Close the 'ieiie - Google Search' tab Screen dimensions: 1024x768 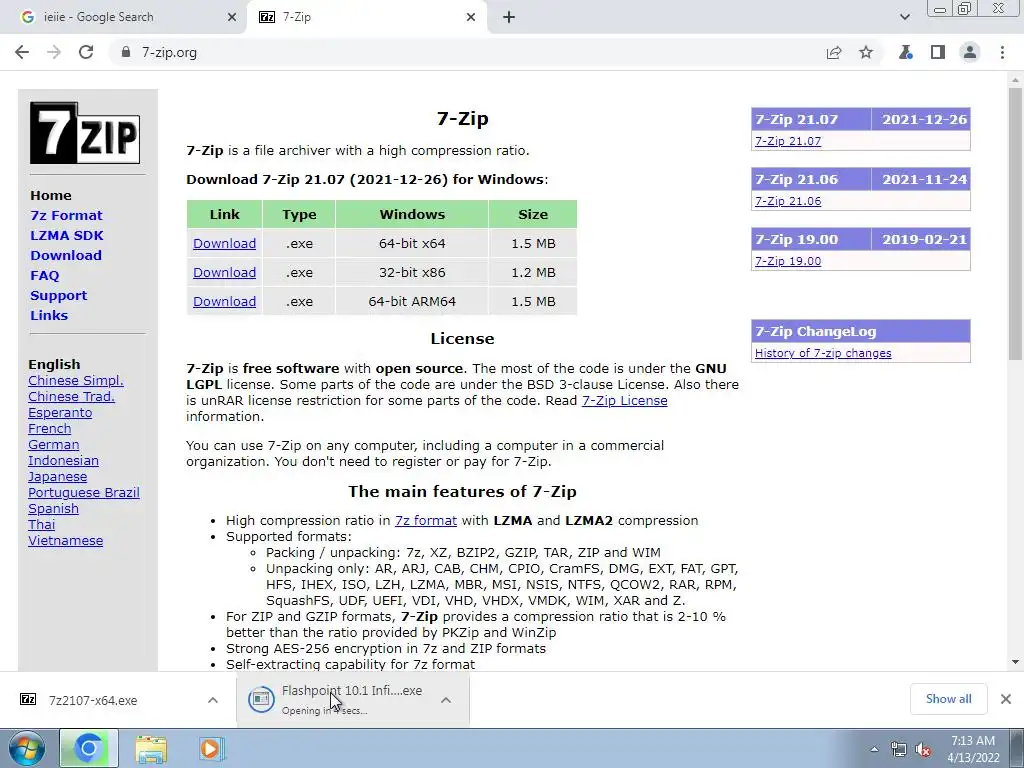(232, 18)
